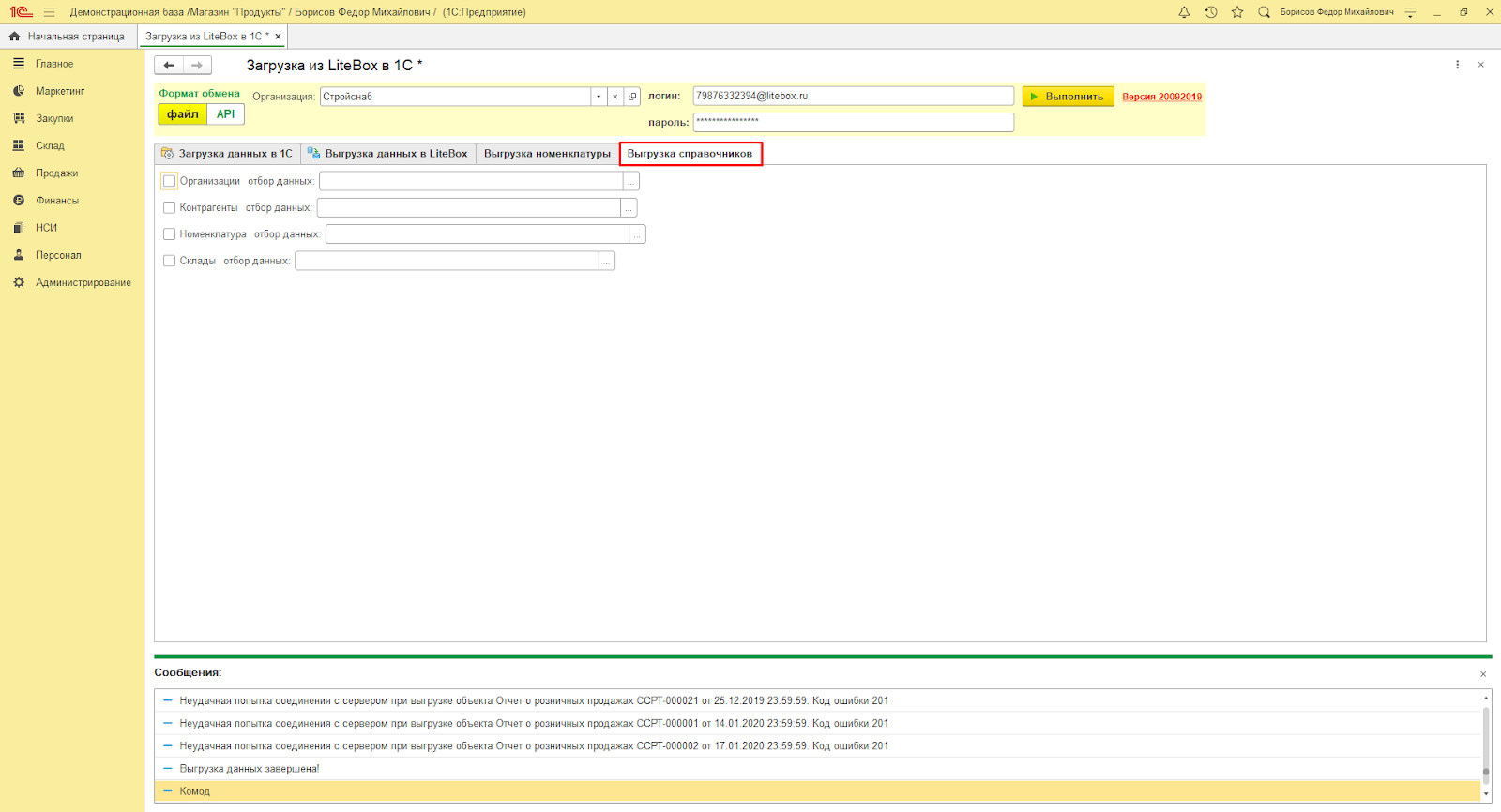Click the messages scrollbar down arrow

tap(1486, 794)
